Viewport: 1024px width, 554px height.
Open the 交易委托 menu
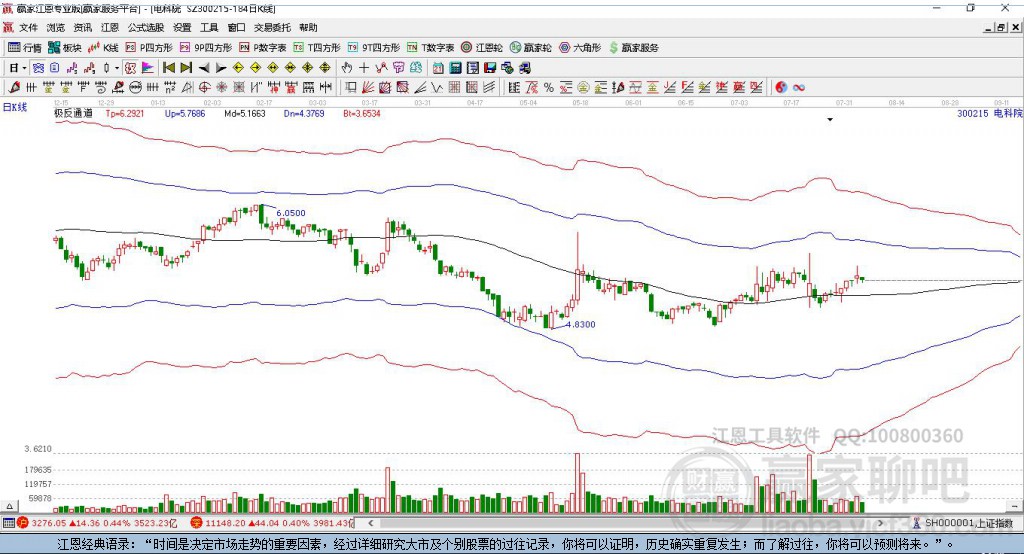point(272,27)
